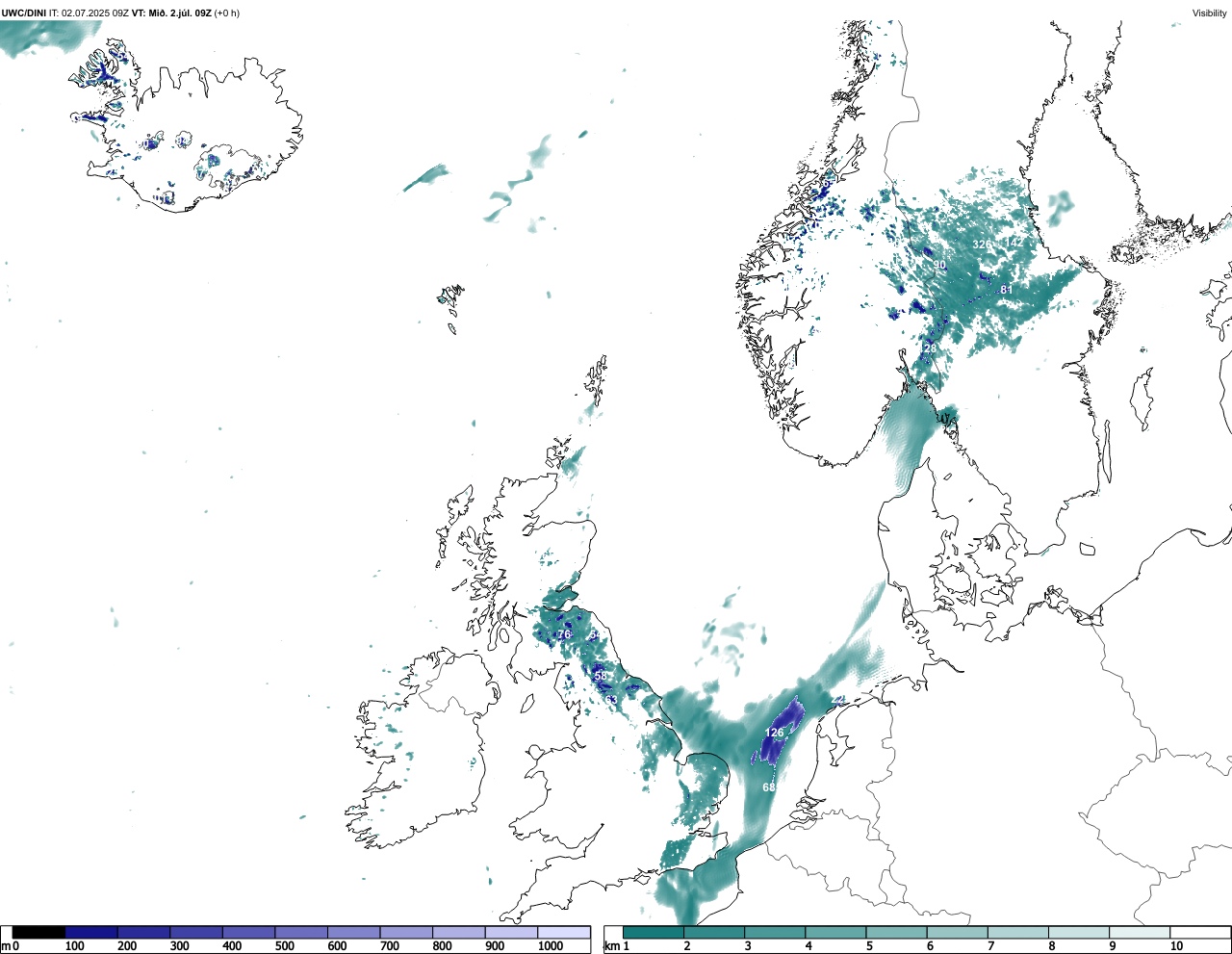Click the 1–2 km teal legend swatch
Image resolution: width=1232 pixels, height=954 pixels.
coord(654,932)
